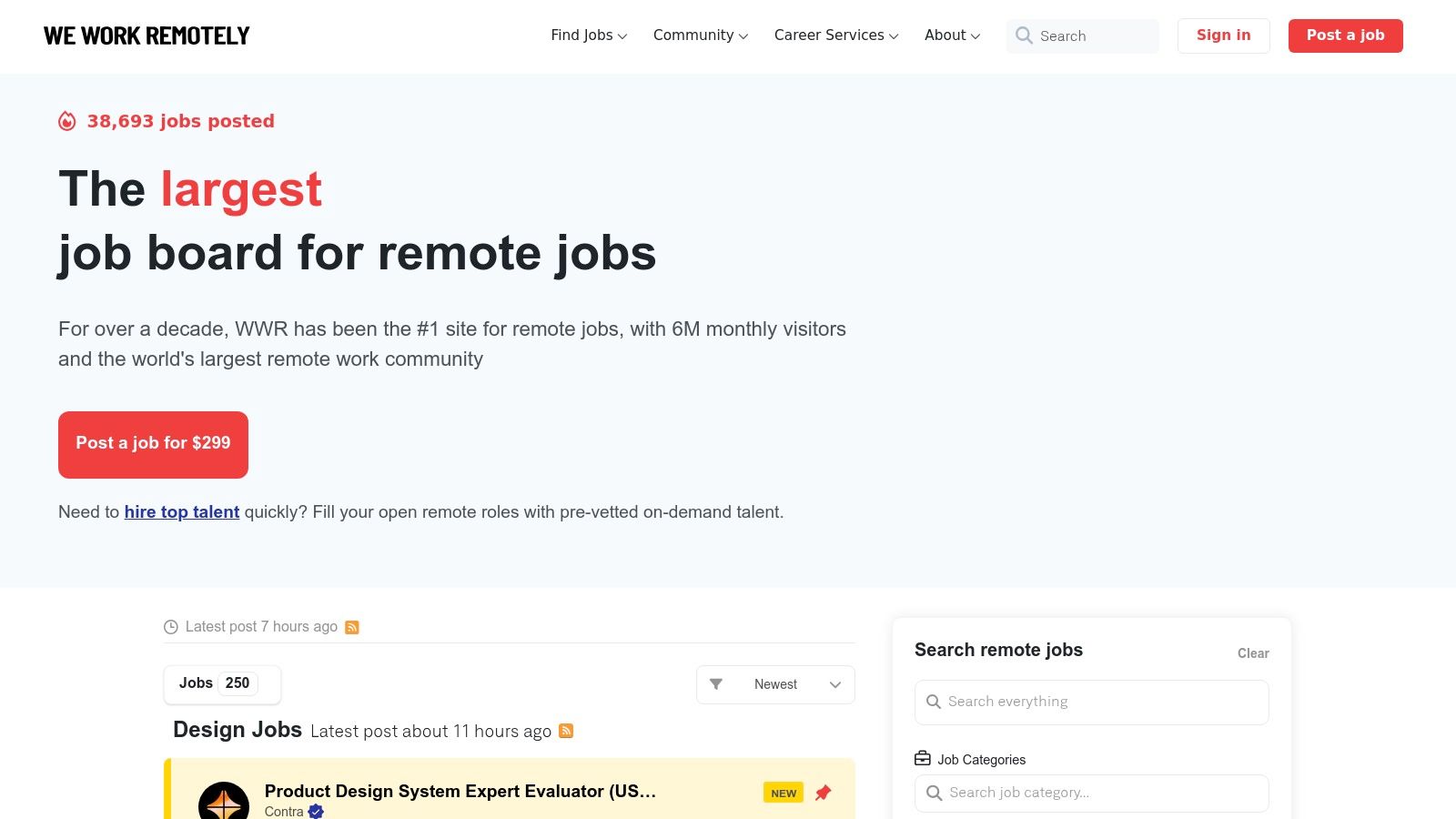Open the Newest sort order dropdown
Viewport: 1456px width, 819px height.
[774, 683]
